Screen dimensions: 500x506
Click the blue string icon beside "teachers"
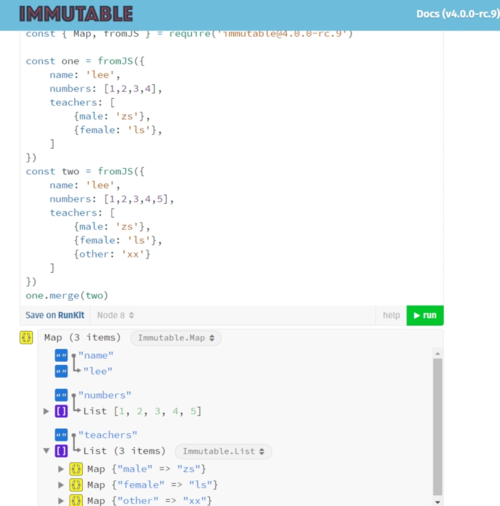[x=61, y=435]
